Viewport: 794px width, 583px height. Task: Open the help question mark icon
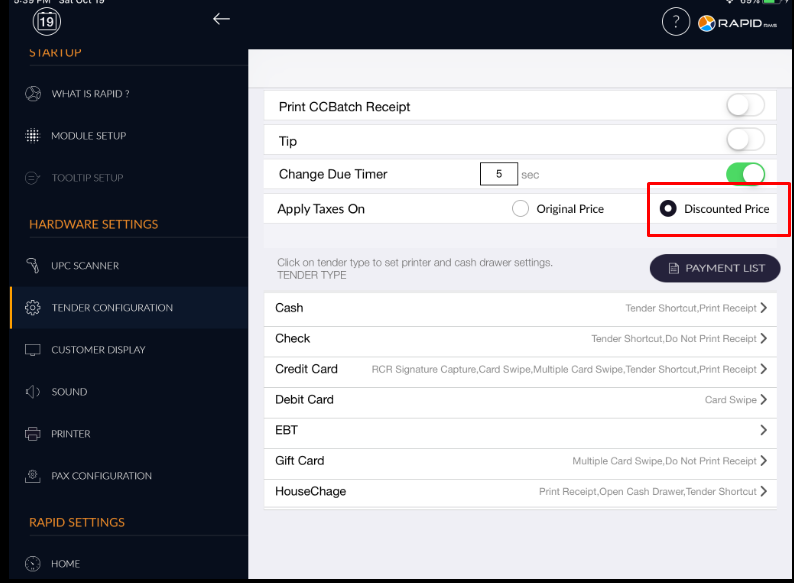pos(676,22)
